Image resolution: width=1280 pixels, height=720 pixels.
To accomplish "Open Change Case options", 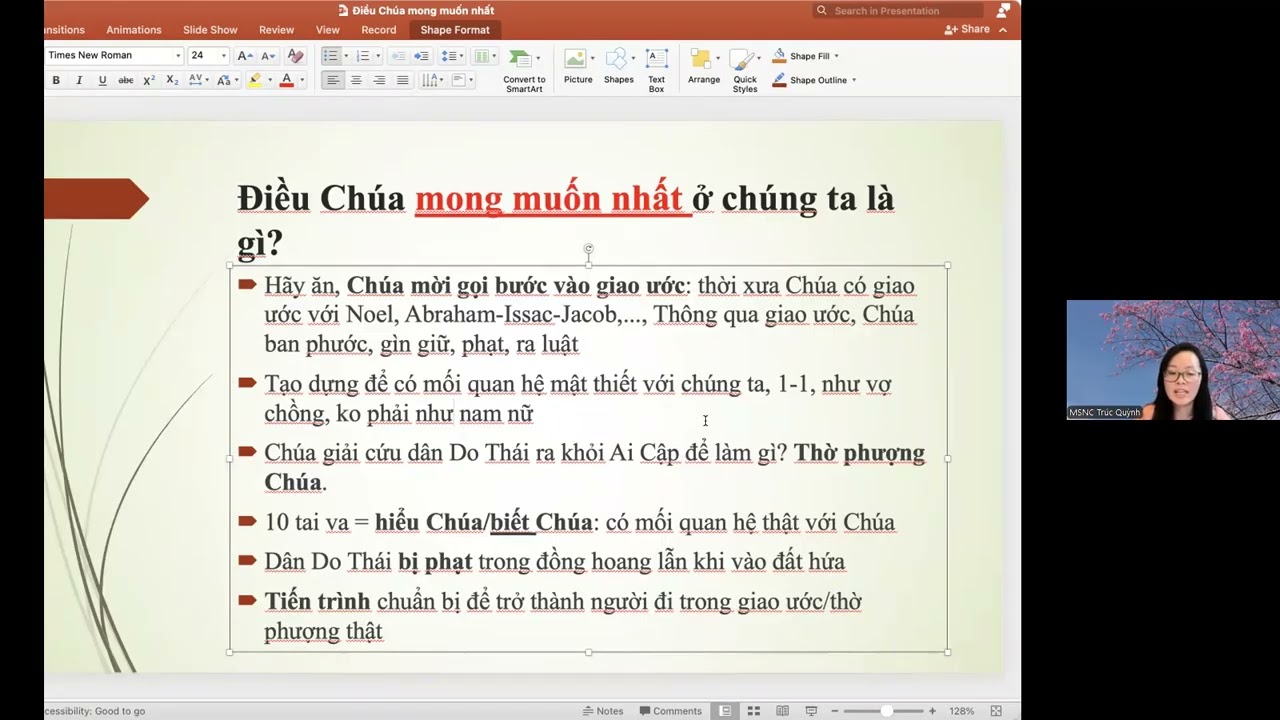I will click(226, 80).
